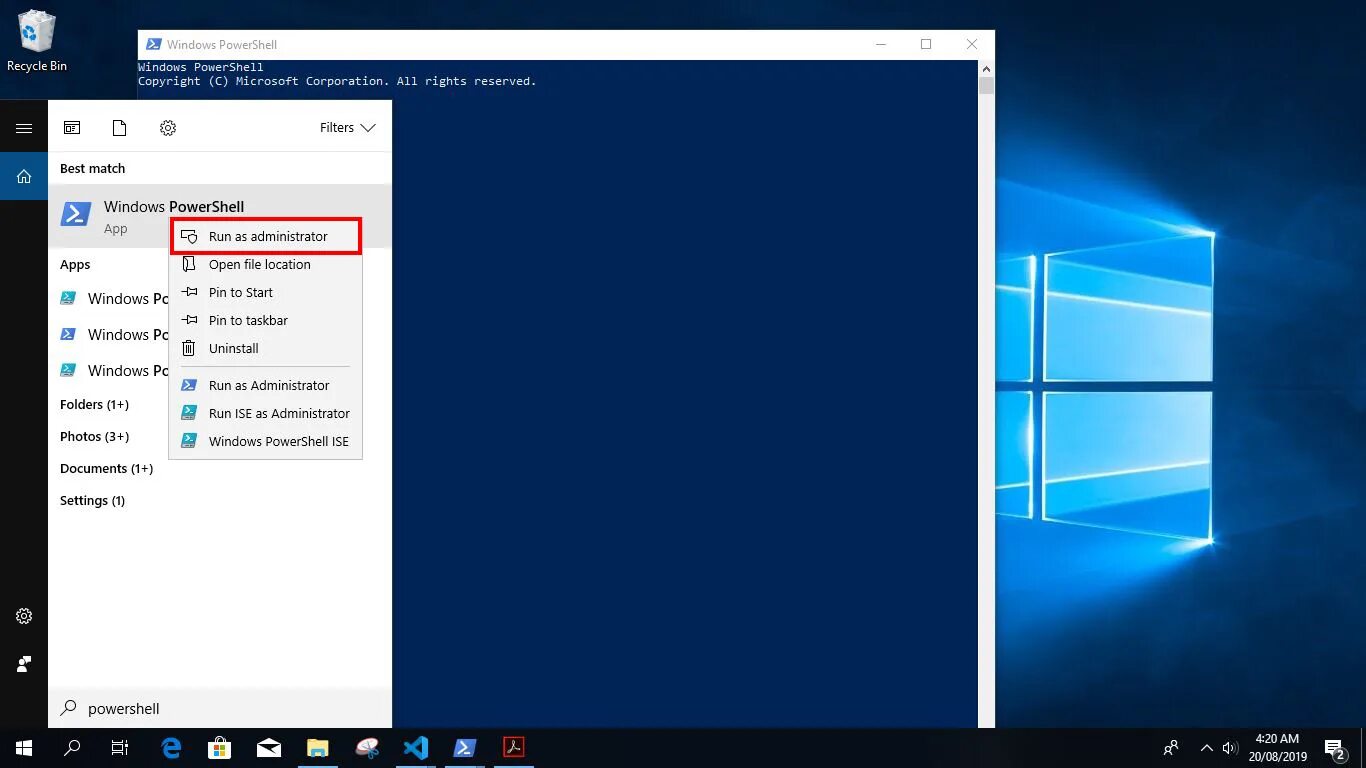
Task: Open File Explorer from the taskbar
Action: (x=318, y=747)
